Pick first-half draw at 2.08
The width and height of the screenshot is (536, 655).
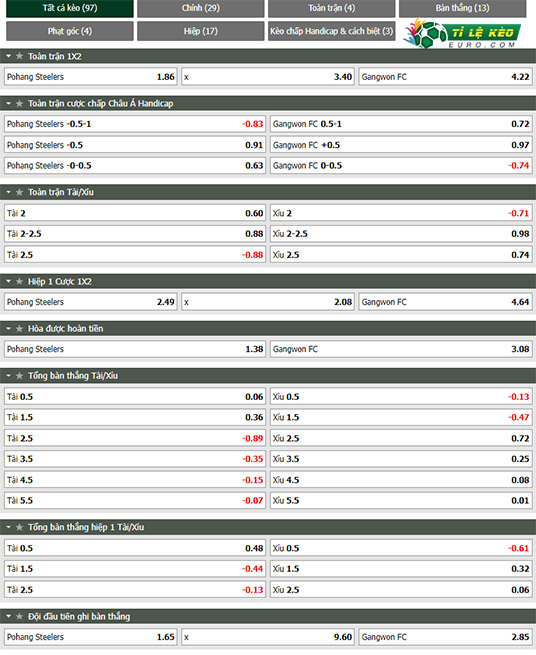[268, 302]
